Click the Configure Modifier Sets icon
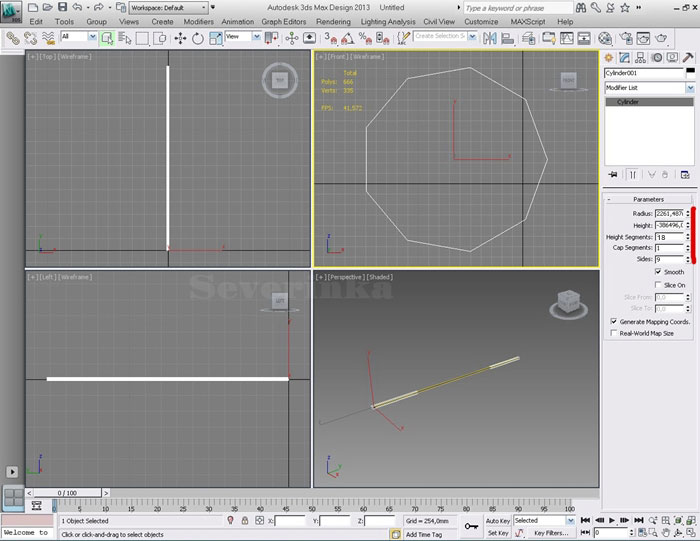 tap(685, 174)
